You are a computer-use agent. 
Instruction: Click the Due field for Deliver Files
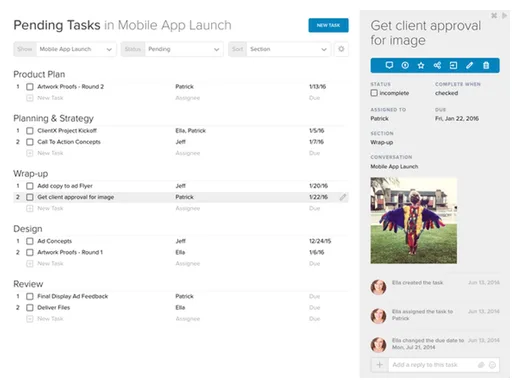[x=314, y=308]
